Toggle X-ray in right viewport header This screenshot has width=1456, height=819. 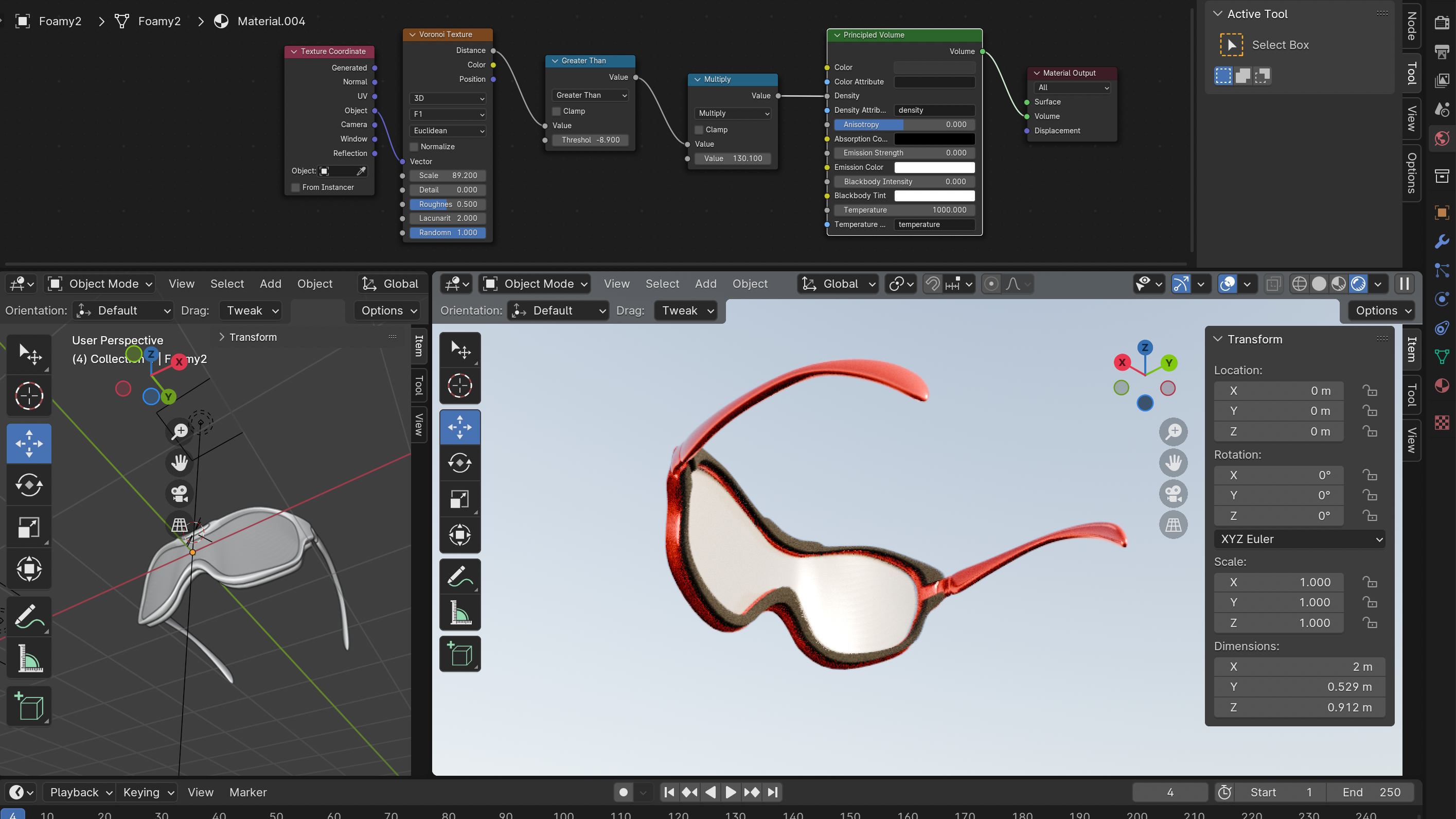pos(1273,284)
